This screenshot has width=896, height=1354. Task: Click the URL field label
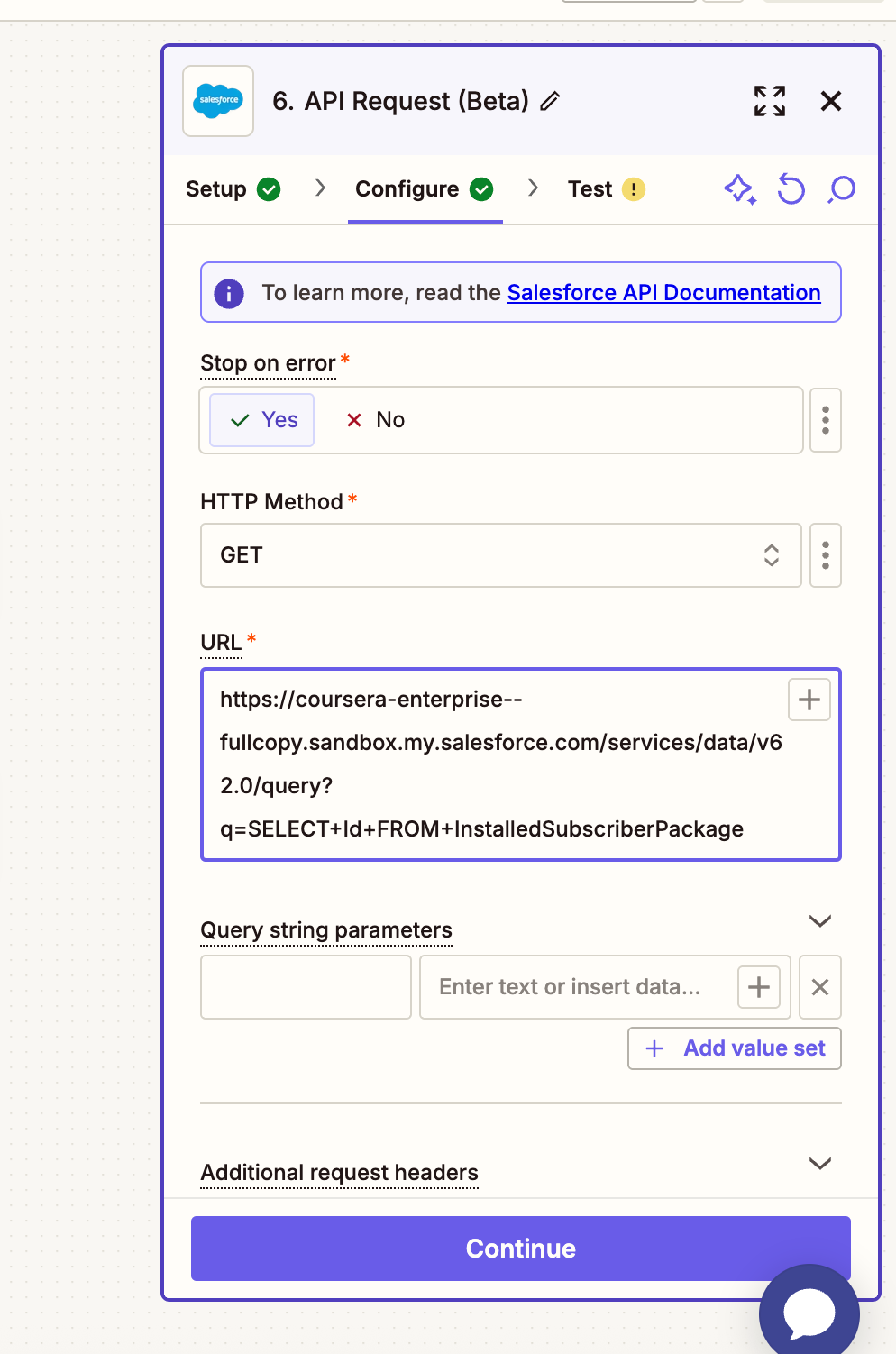pyautogui.click(x=221, y=643)
